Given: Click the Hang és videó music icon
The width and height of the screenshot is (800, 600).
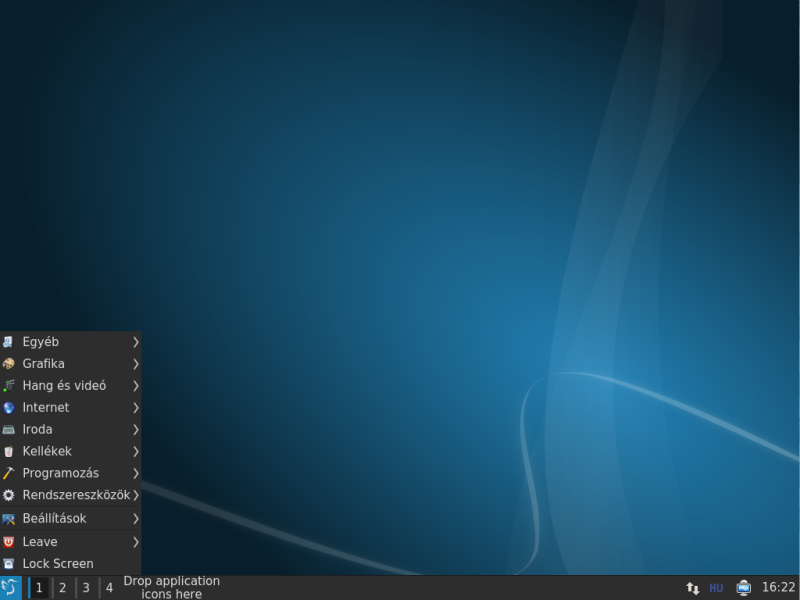Looking at the screenshot, I should pyautogui.click(x=8, y=386).
